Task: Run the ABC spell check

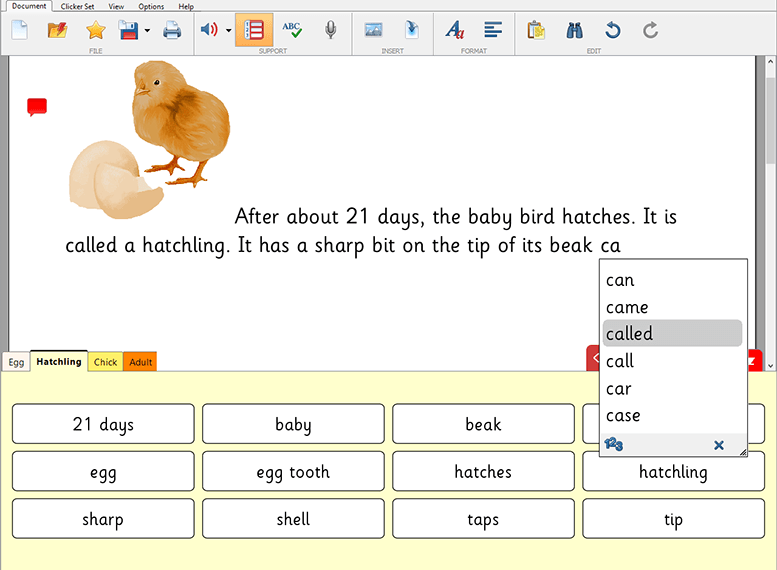Action: coord(292,30)
